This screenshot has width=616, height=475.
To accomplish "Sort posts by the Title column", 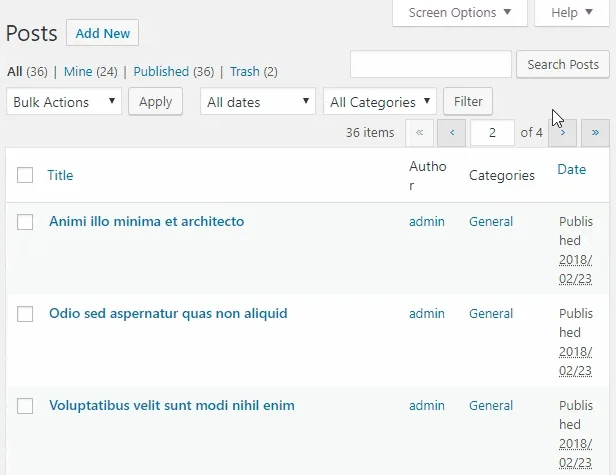I will [60, 176].
